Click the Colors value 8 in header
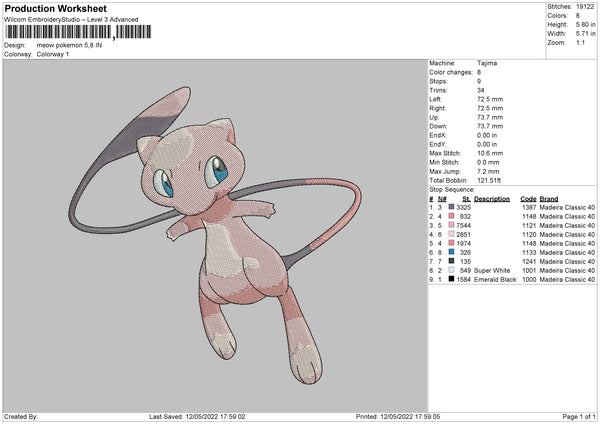600x424 pixels. 578,16
